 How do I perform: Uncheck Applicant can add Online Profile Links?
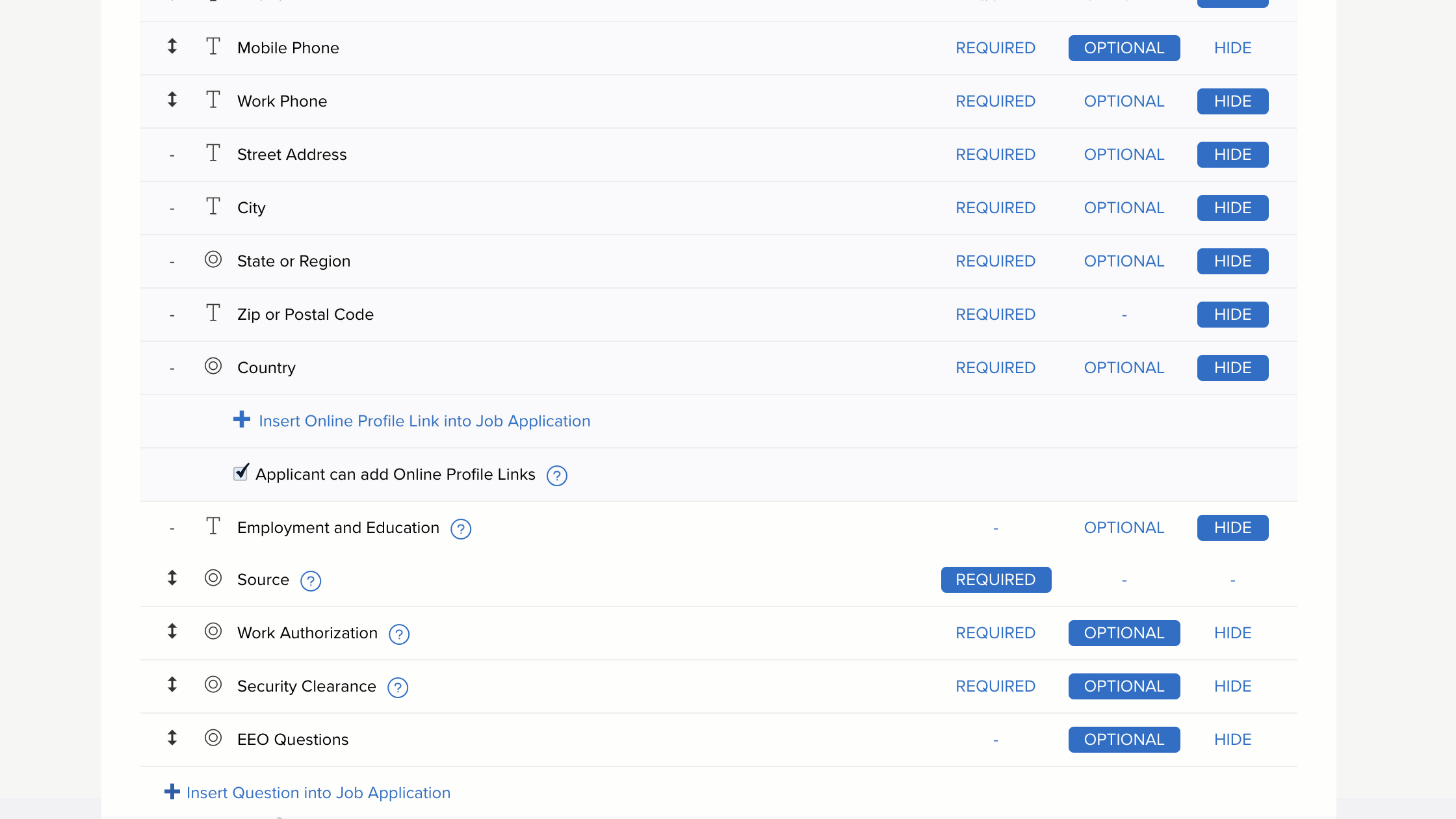[240, 473]
